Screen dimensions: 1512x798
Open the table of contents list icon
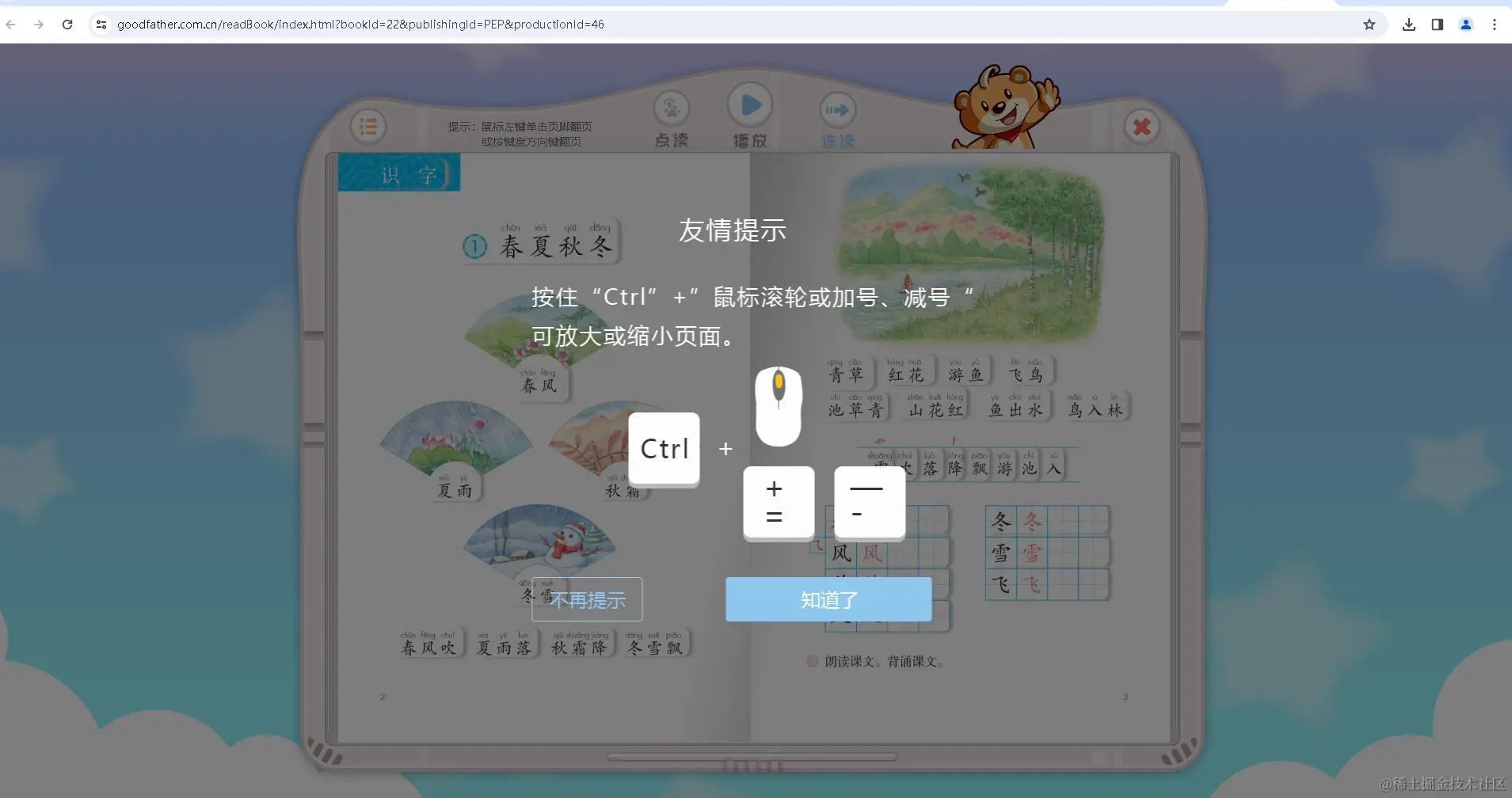click(x=368, y=126)
